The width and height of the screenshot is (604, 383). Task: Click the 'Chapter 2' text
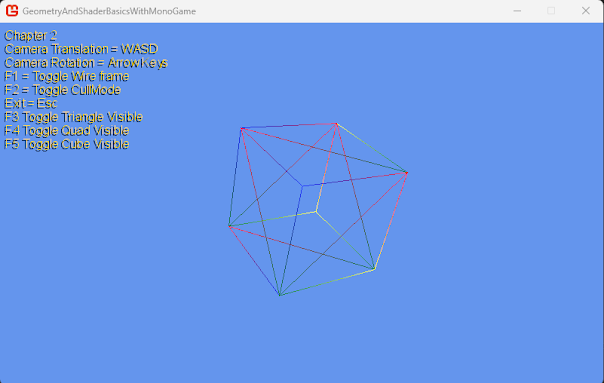30,36
